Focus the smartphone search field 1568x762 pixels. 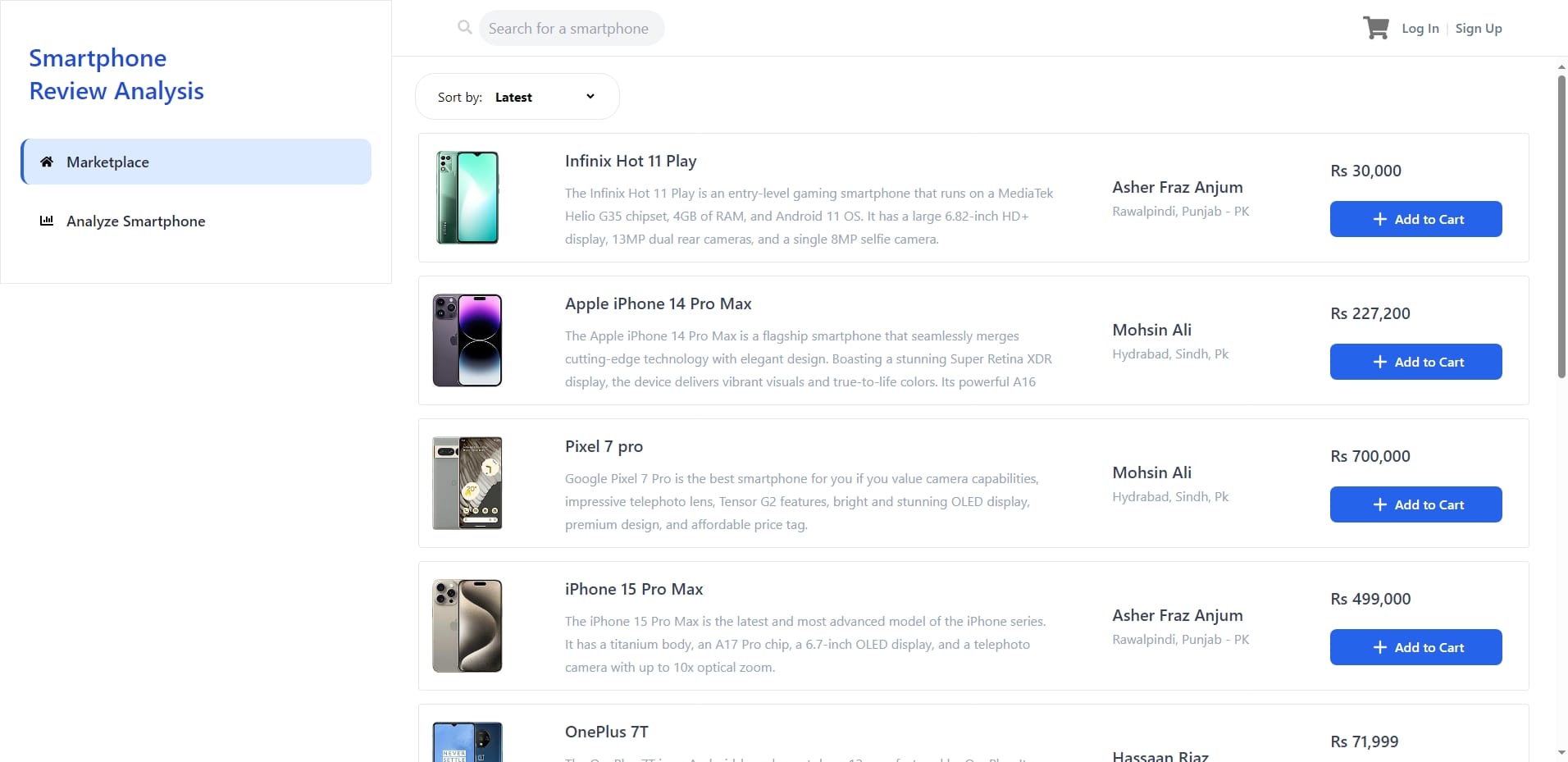(x=572, y=29)
